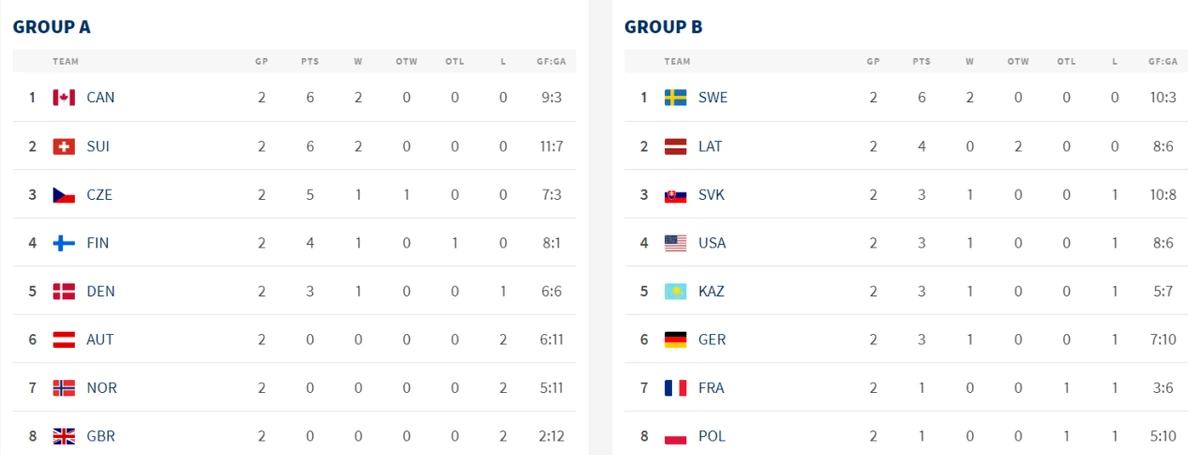Click the USA flag icon

coord(676,243)
